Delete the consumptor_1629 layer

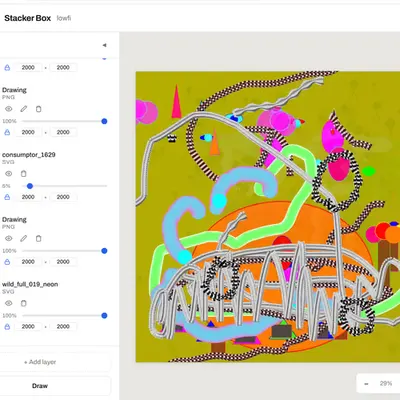[x=23, y=174]
